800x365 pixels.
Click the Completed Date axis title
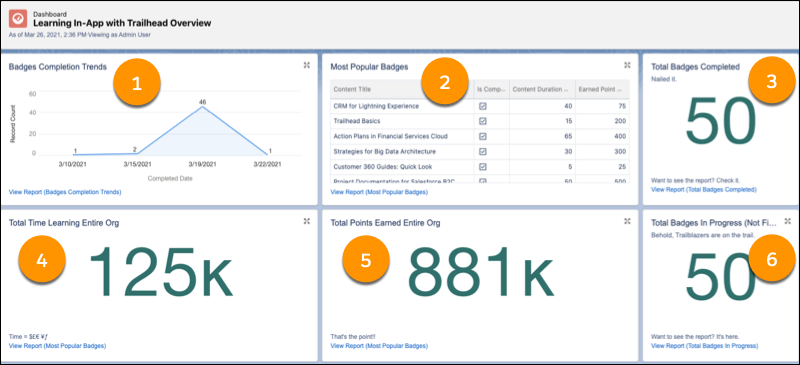click(x=170, y=178)
